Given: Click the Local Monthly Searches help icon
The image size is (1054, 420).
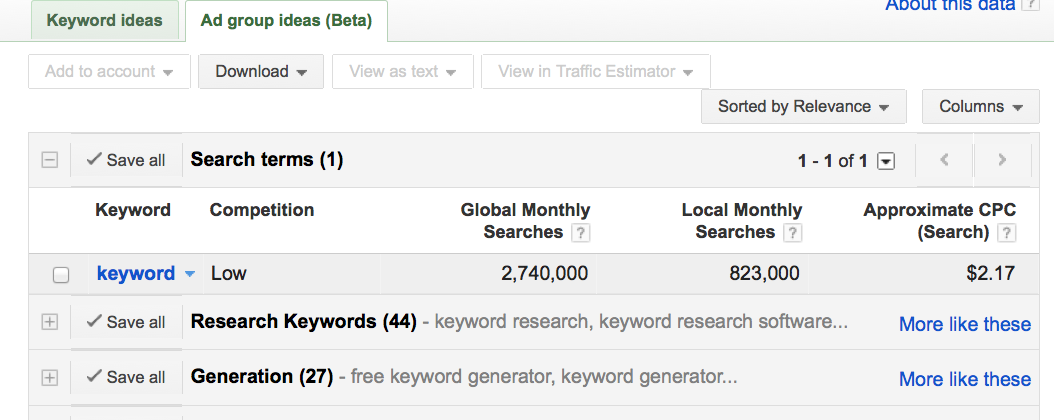Looking at the screenshot, I should pyautogui.click(x=793, y=233).
